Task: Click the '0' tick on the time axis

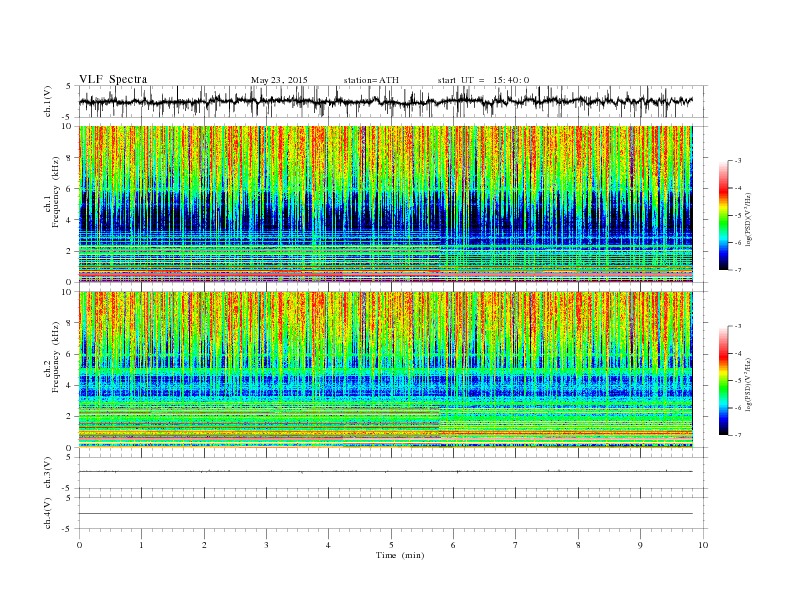Action: point(79,545)
